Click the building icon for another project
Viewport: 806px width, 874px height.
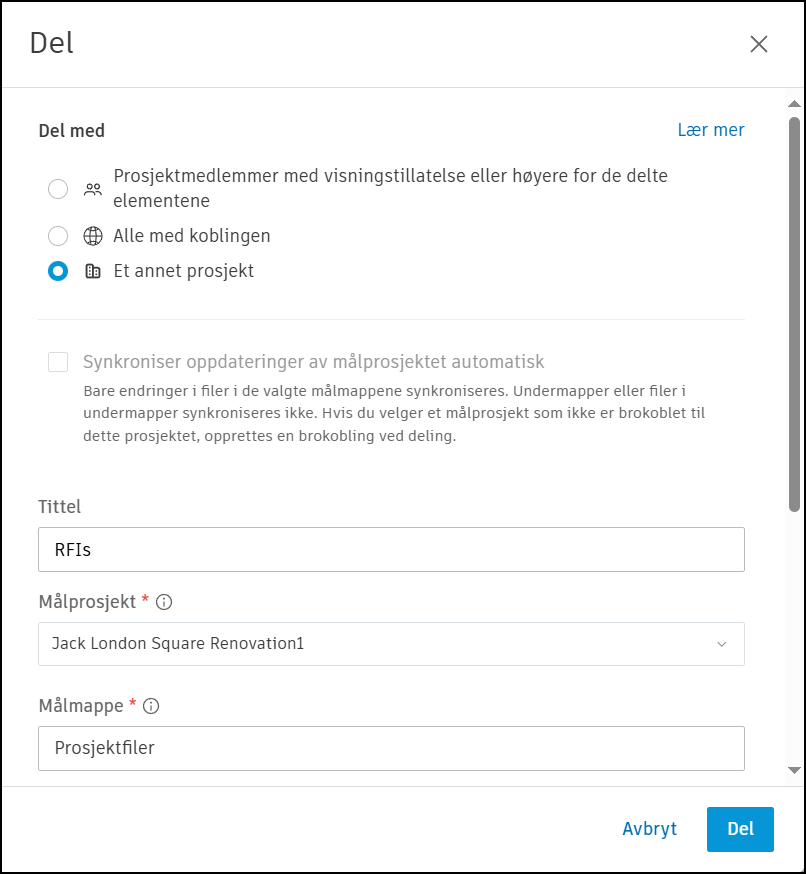[93, 271]
